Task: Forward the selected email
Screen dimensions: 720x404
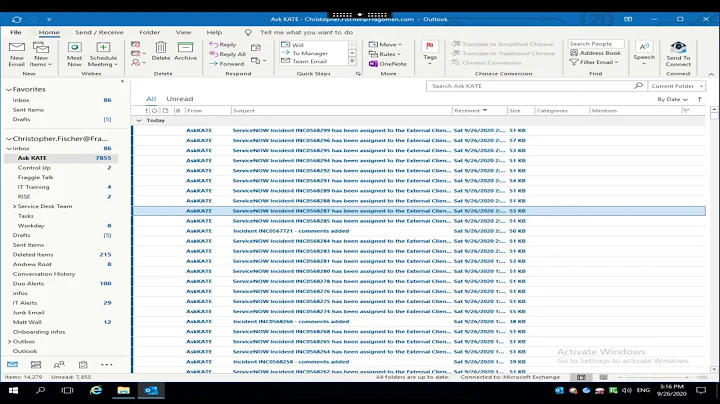Action: coord(226,64)
